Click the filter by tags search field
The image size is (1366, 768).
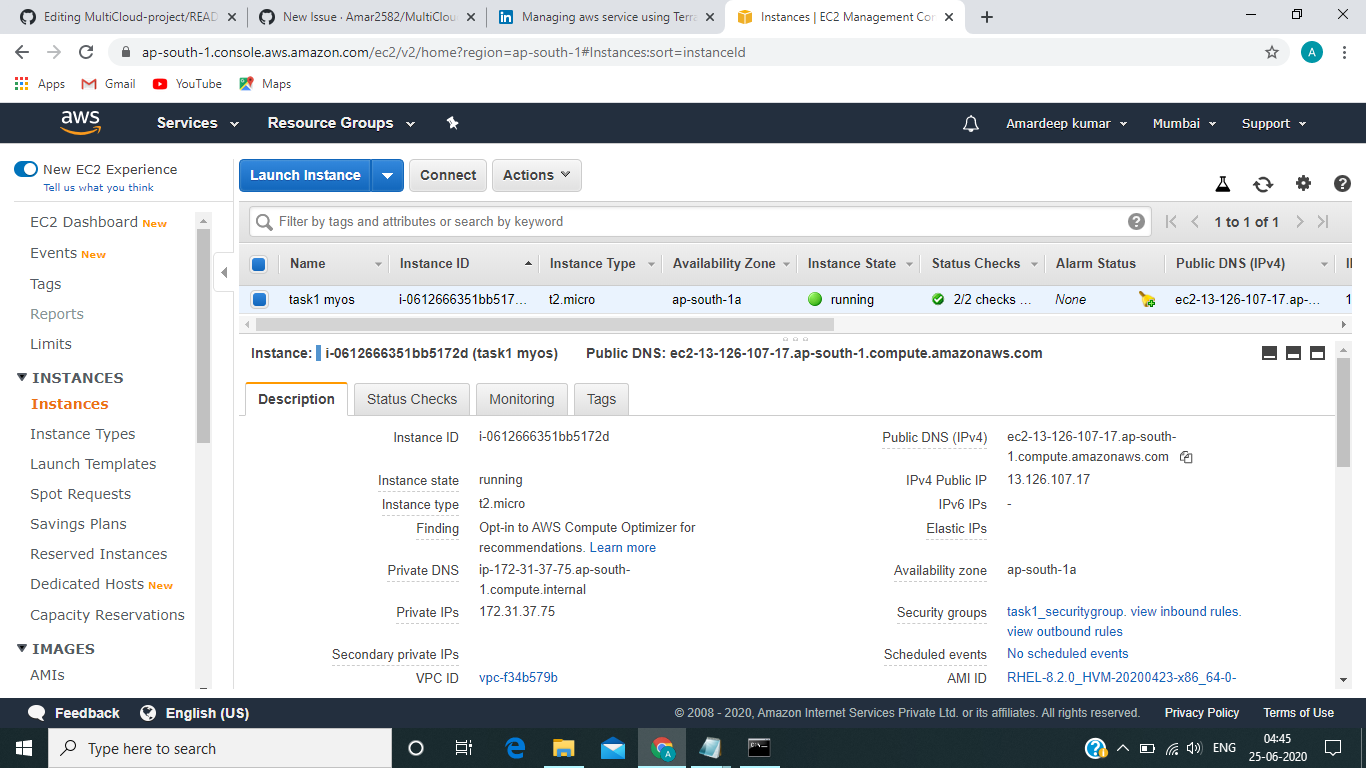coord(600,221)
